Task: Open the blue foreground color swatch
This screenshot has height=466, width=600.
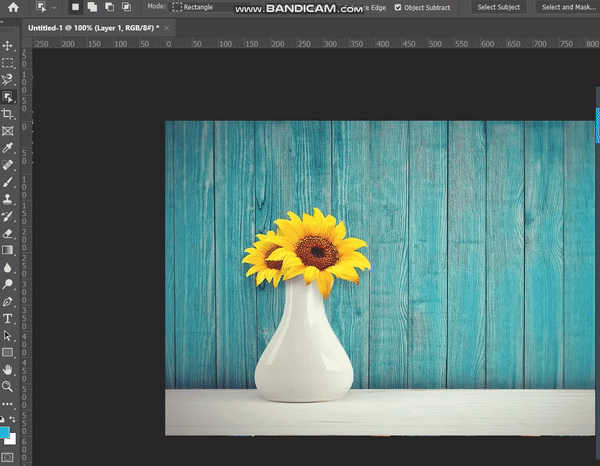Action: click(4, 432)
